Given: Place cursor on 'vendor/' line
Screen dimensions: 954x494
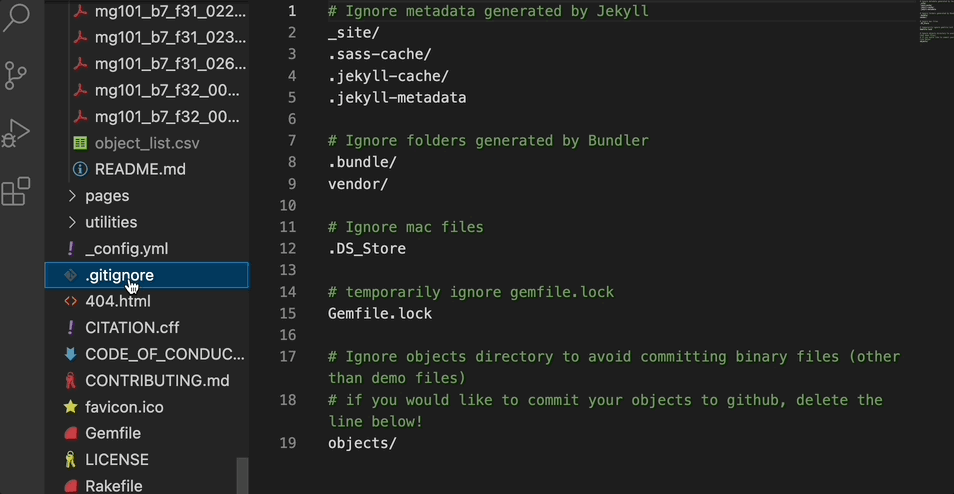Looking at the screenshot, I should click(358, 184).
